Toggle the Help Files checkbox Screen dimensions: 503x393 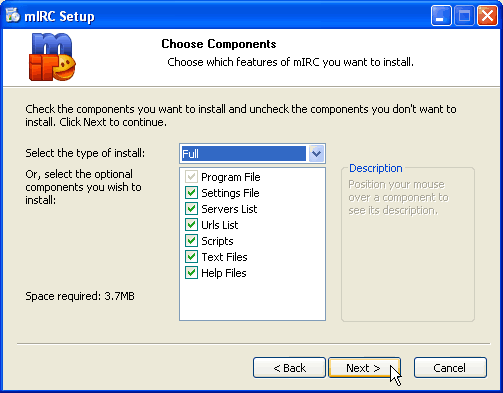(x=191, y=273)
